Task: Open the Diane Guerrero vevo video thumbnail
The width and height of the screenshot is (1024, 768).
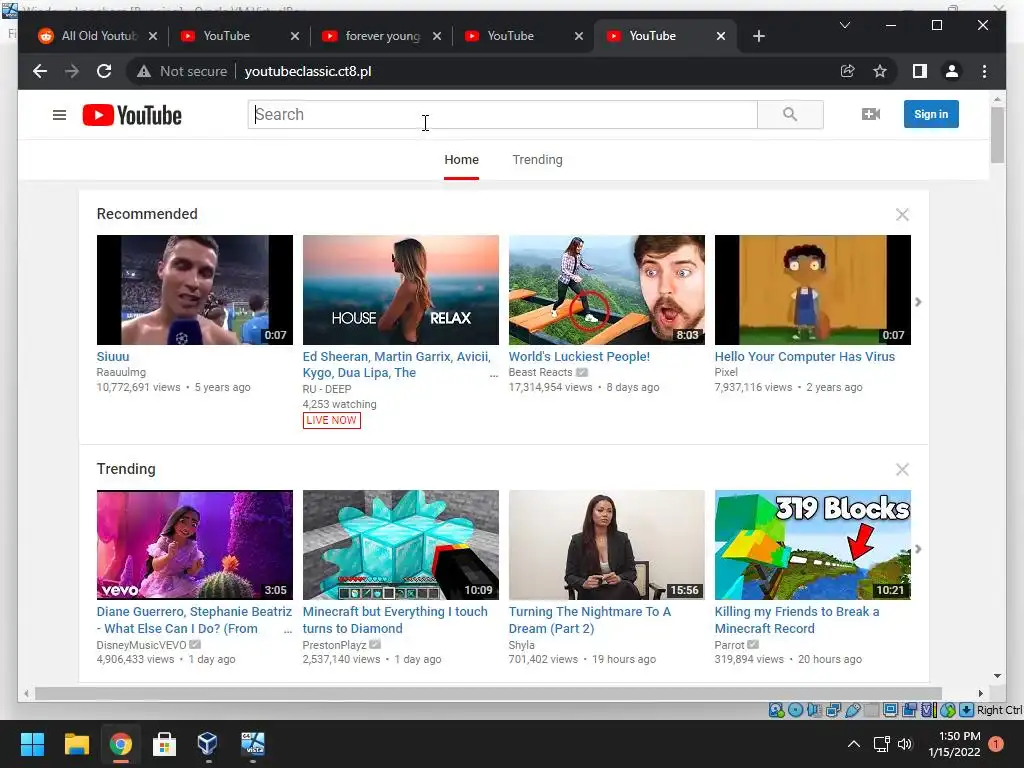Action: point(195,545)
